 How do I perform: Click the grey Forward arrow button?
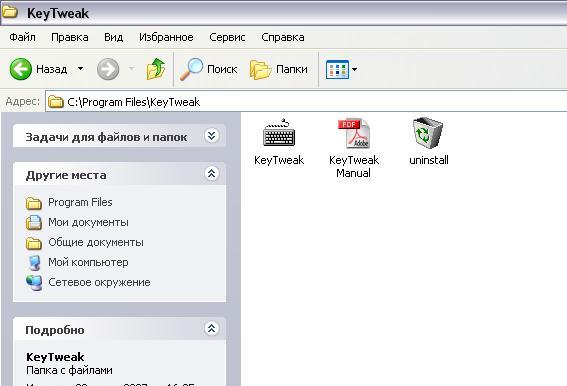tap(108, 69)
